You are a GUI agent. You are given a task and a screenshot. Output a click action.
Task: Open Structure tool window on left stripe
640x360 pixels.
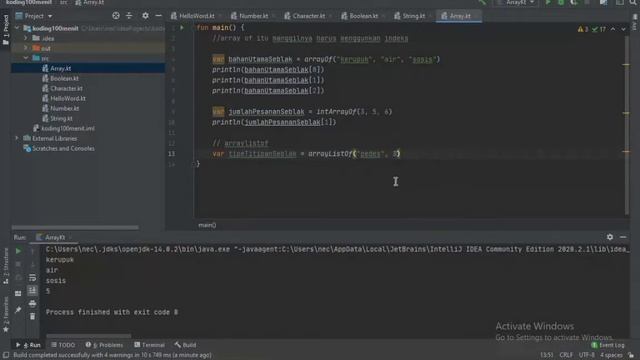6,266
